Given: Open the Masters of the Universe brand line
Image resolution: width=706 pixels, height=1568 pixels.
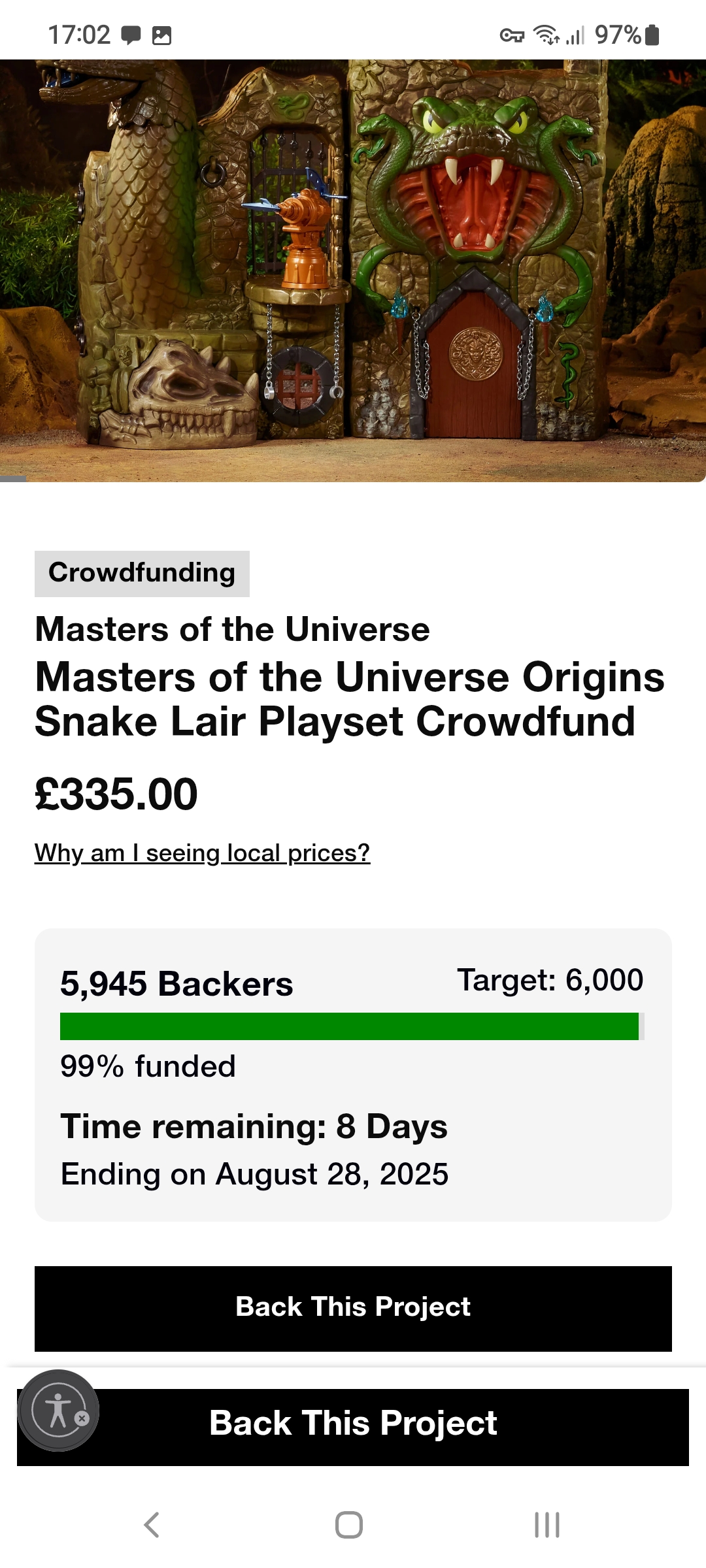Looking at the screenshot, I should 232,629.
